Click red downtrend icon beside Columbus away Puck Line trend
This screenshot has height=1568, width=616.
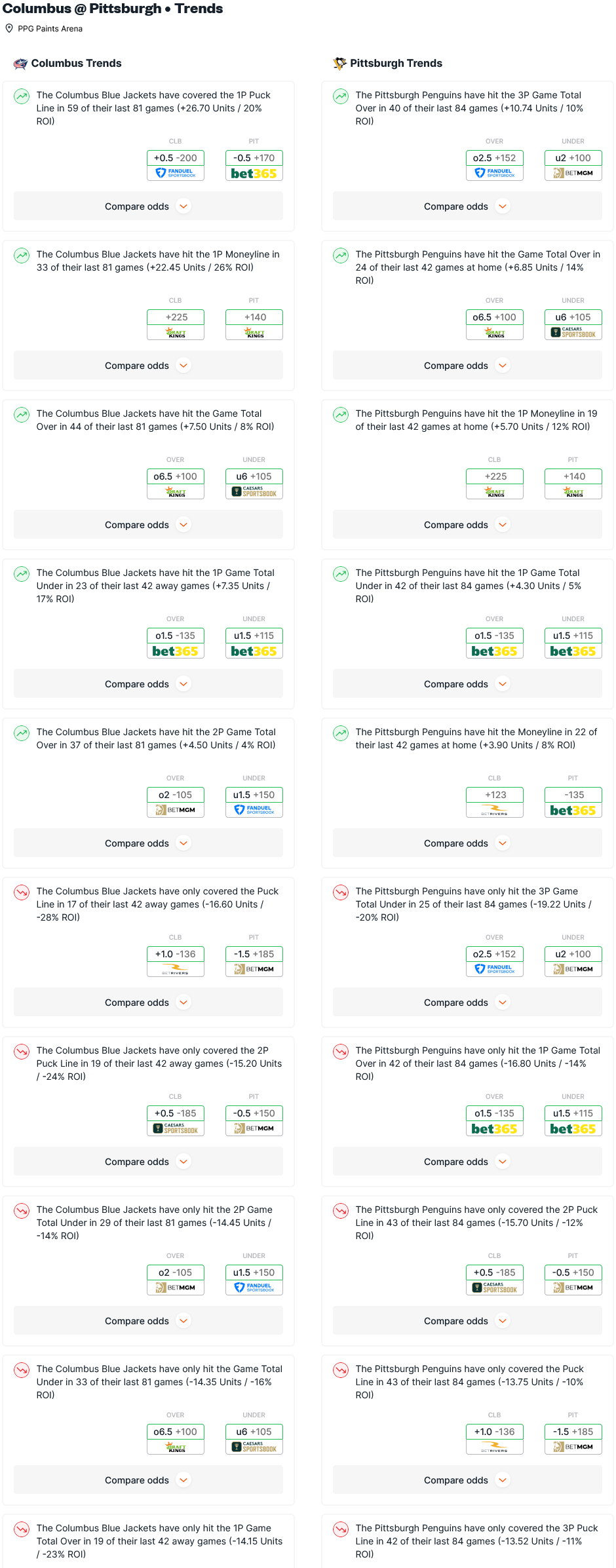(x=22, y=892)
